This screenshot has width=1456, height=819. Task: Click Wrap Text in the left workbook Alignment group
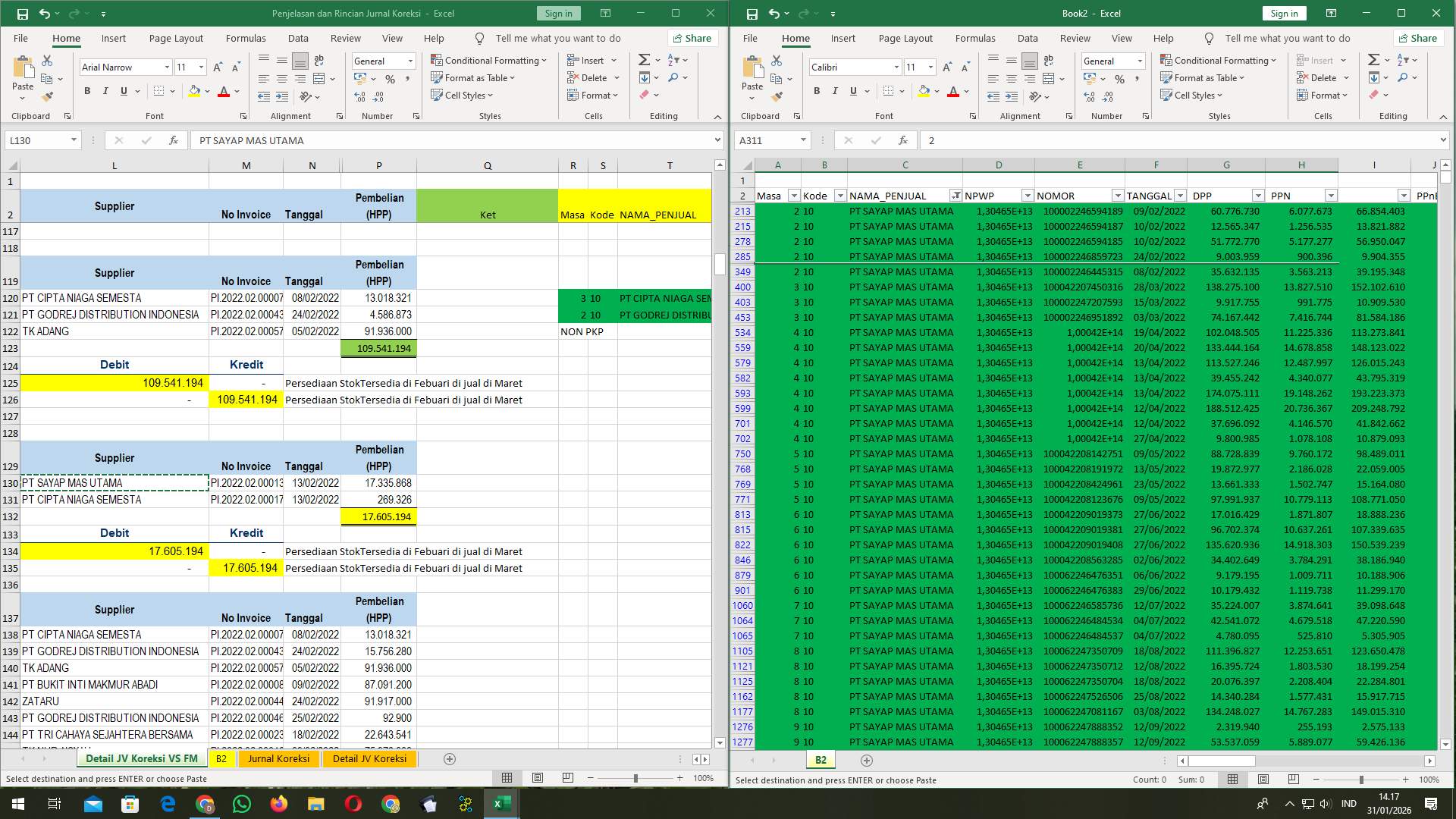[318, 60]
